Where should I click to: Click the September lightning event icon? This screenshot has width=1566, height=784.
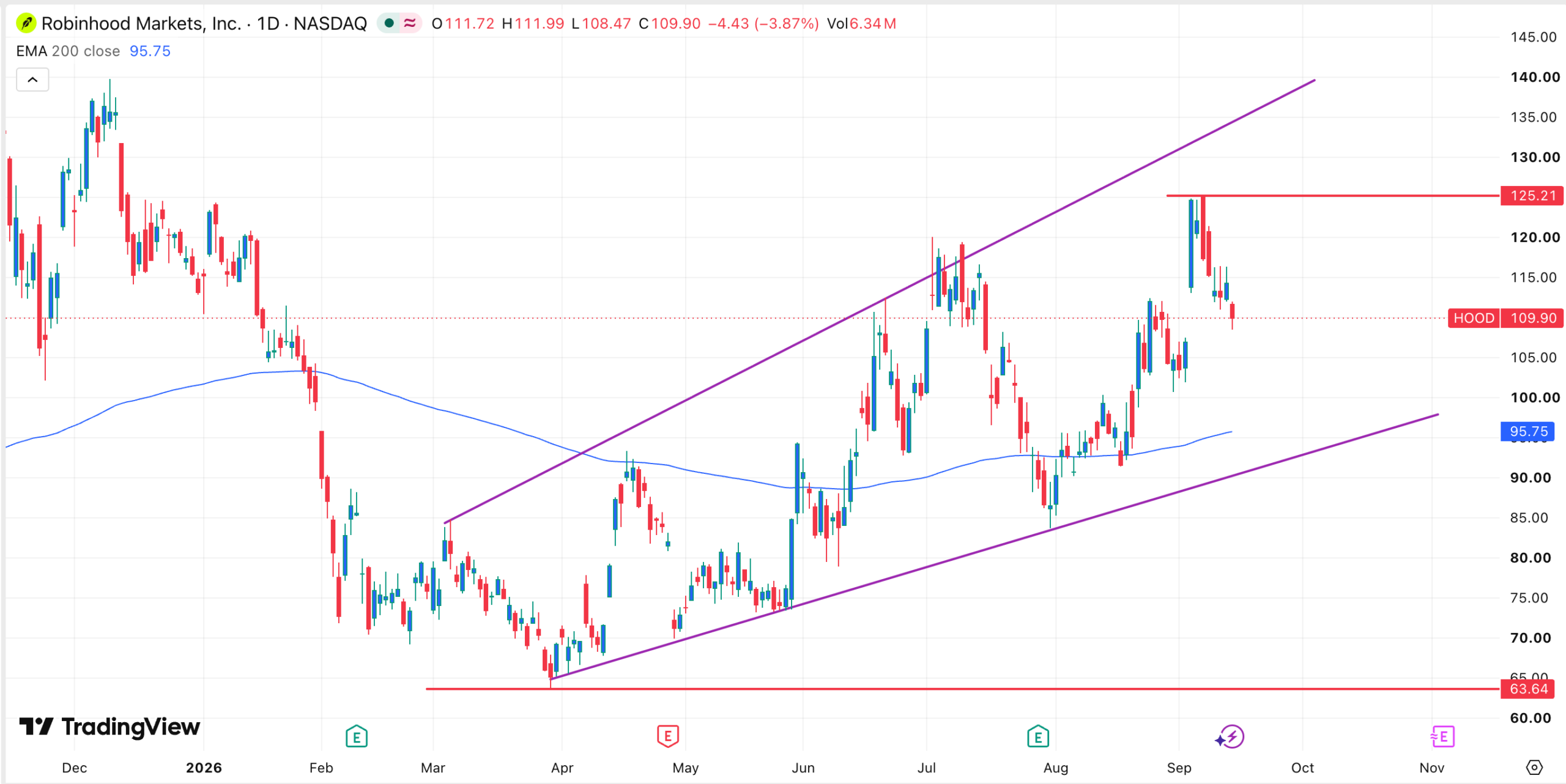pos(1230,737)
